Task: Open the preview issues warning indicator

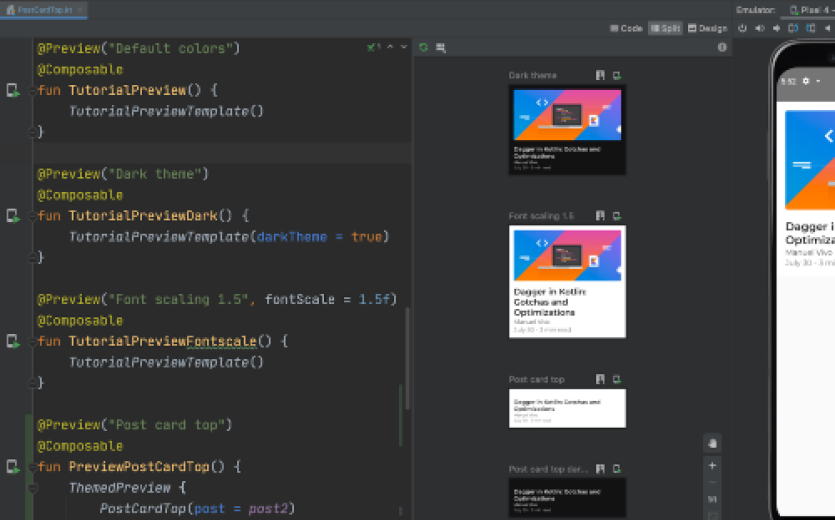Action: pyautogui.click(x=722, y=47)
